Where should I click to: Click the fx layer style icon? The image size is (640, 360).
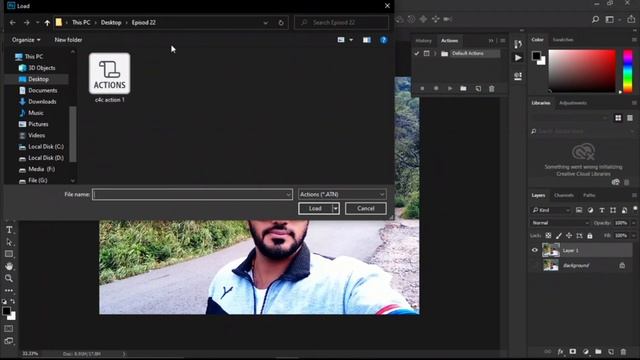coord(560,351)
